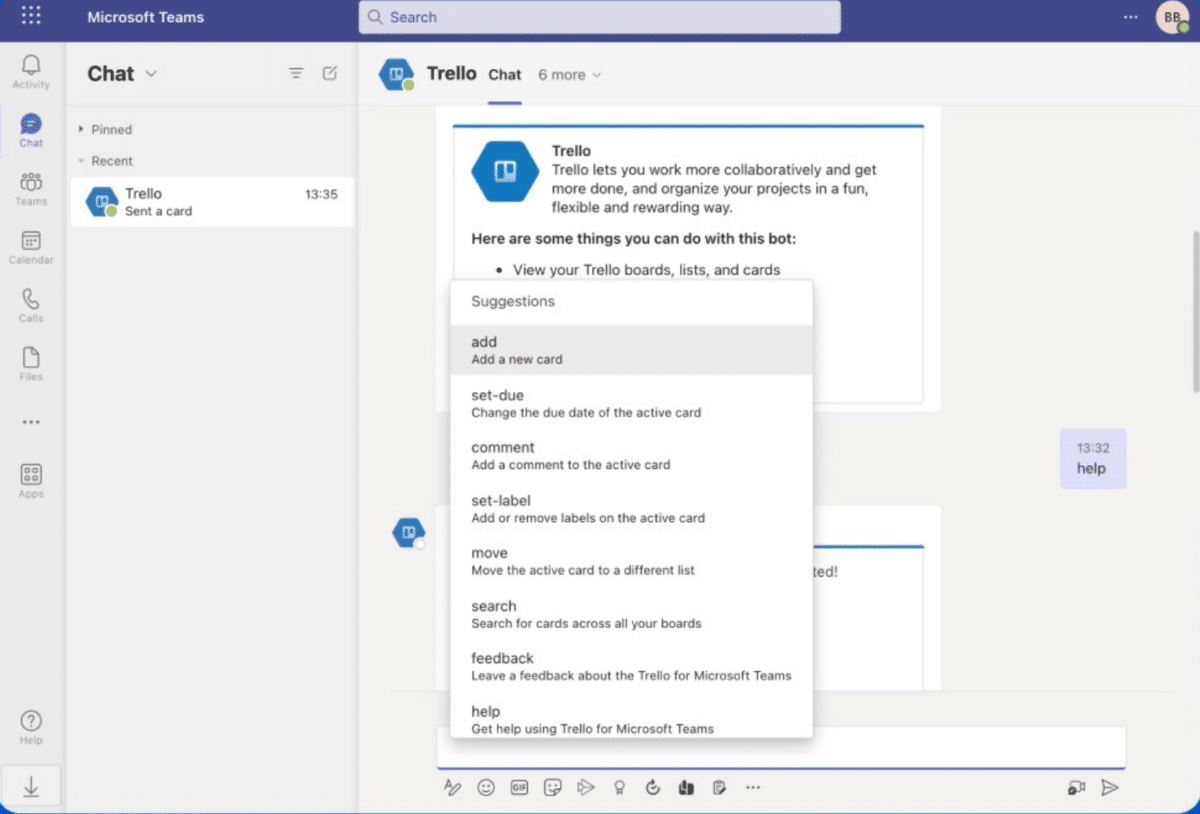Click the send message arrow

tap(1109, 788)
